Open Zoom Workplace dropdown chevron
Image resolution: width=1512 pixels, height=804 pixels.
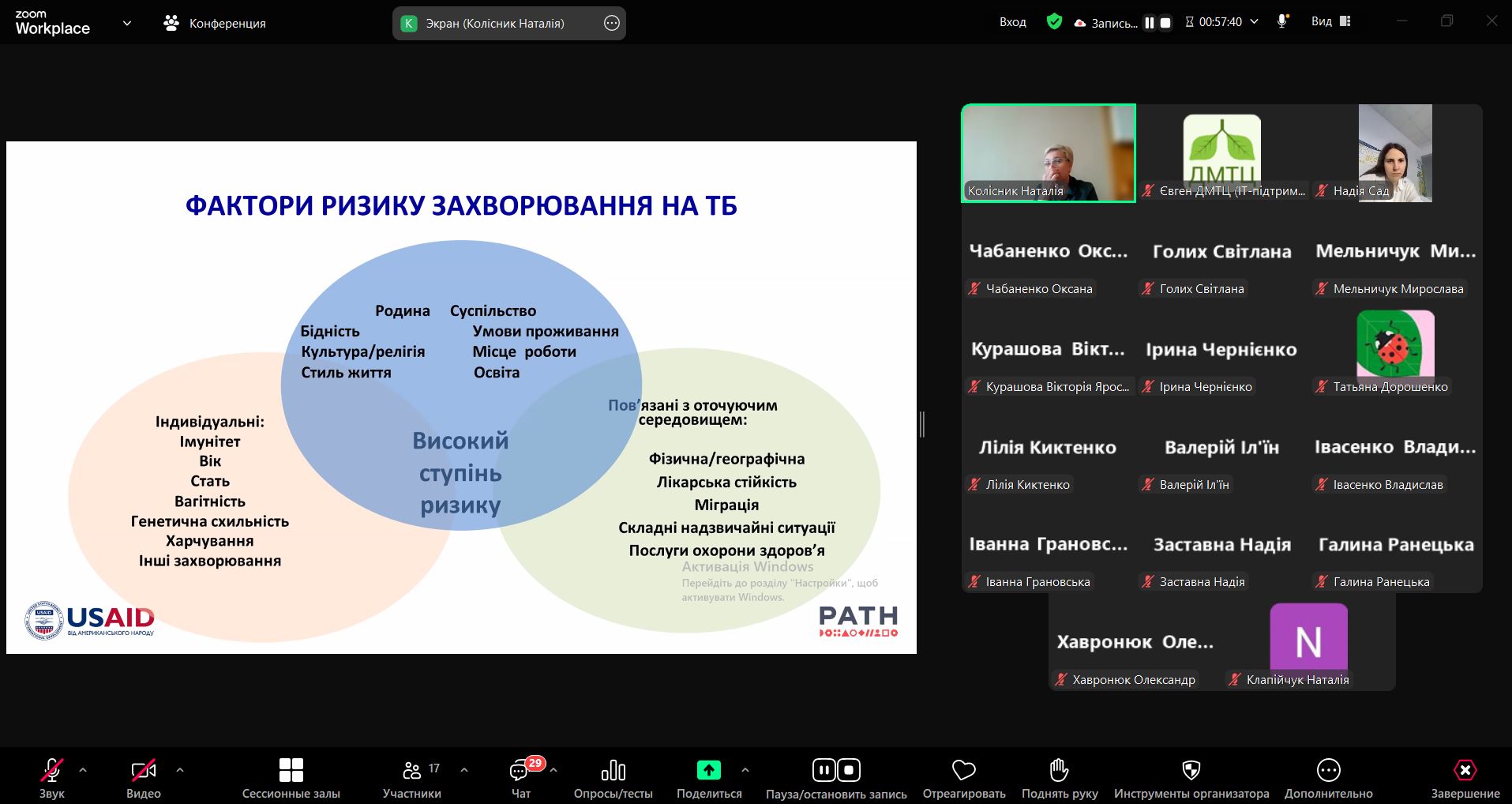[x=126, y=24]
